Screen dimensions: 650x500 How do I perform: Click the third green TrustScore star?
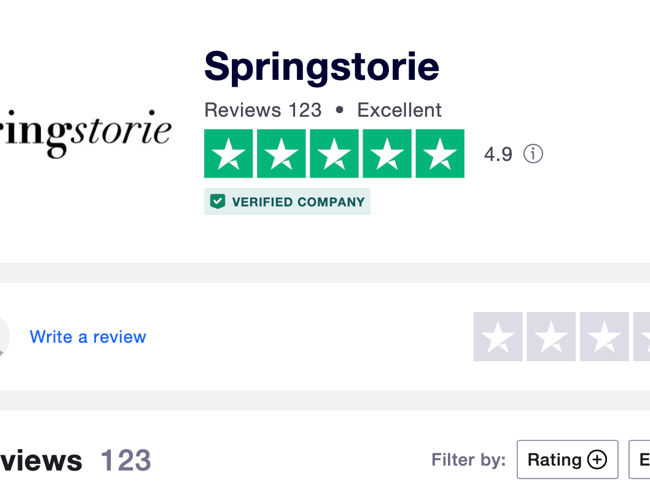point(334,154)
